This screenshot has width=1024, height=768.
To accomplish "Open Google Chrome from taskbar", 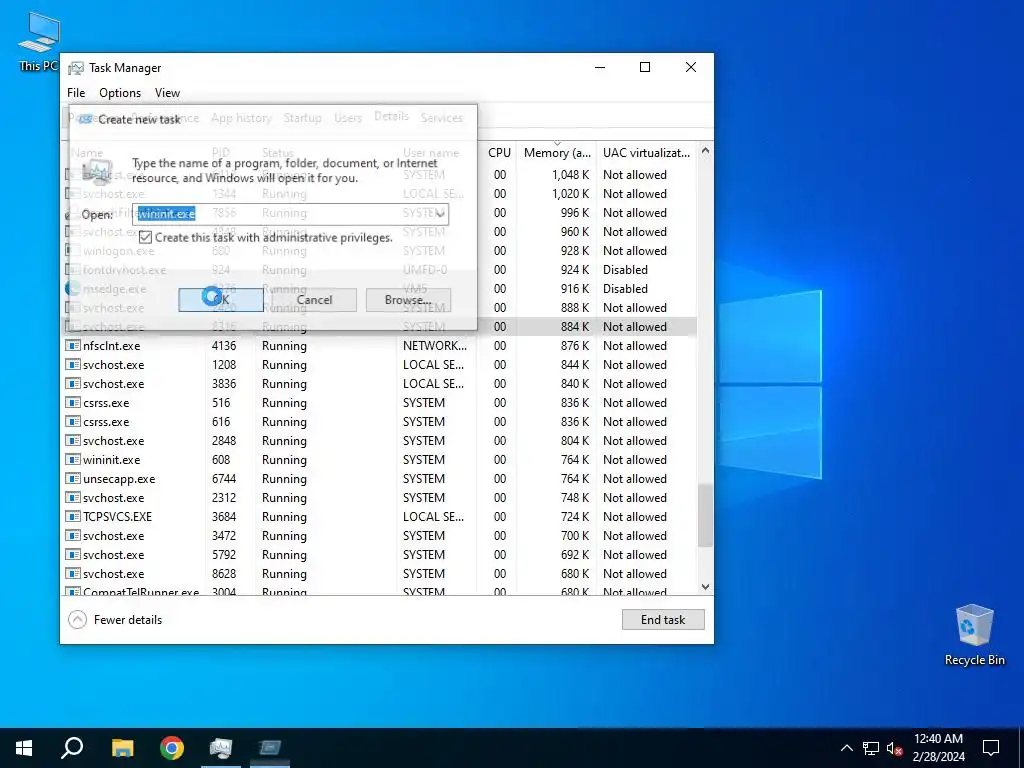I will point(172,748).
